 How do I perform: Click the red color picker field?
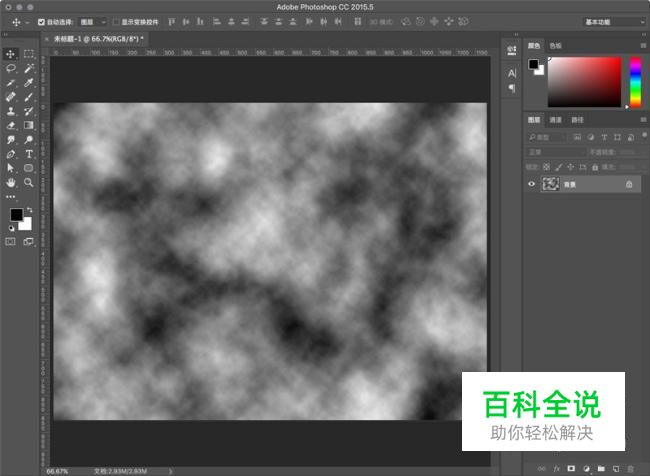[x=585, y=82]
